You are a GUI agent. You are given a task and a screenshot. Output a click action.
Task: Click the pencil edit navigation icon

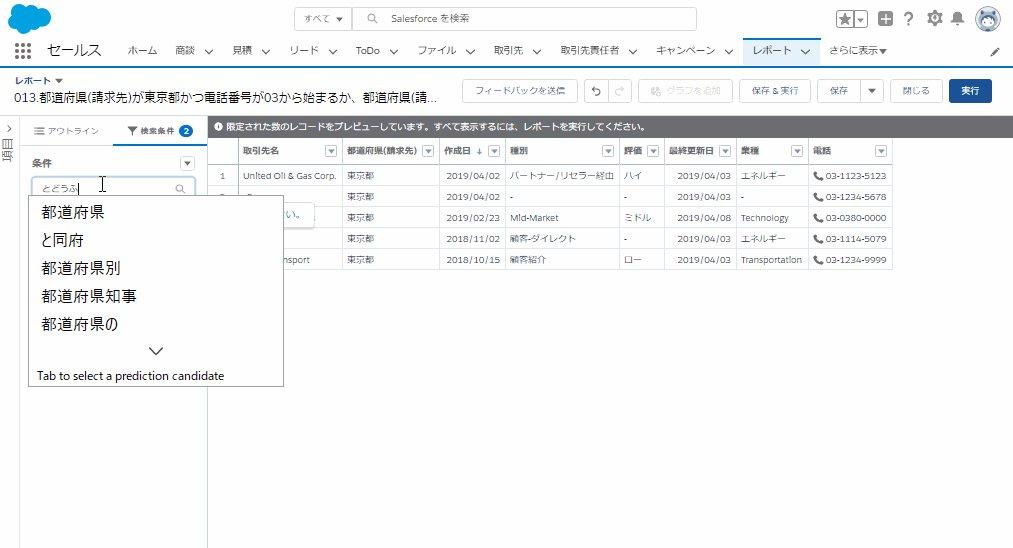995,52
